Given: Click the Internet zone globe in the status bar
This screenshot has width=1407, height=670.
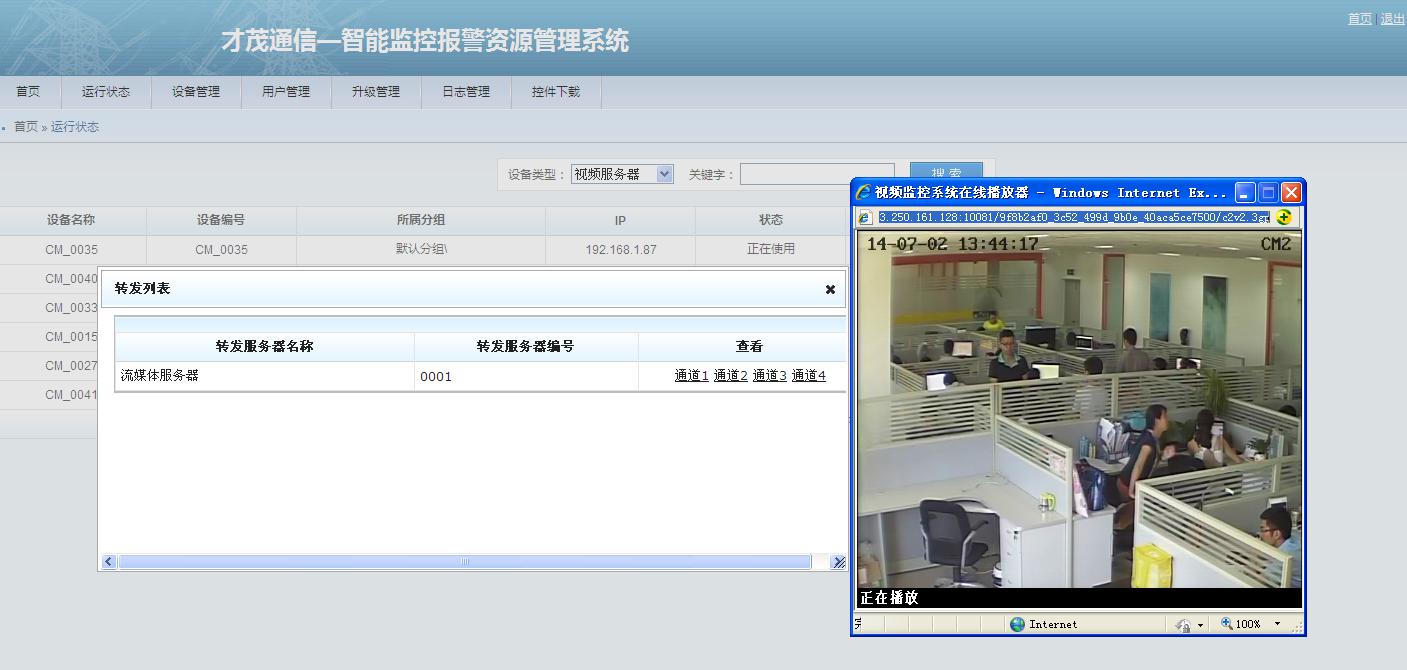Looking at the screenshot, I should pyautogui.click(x=1018, y=624).
